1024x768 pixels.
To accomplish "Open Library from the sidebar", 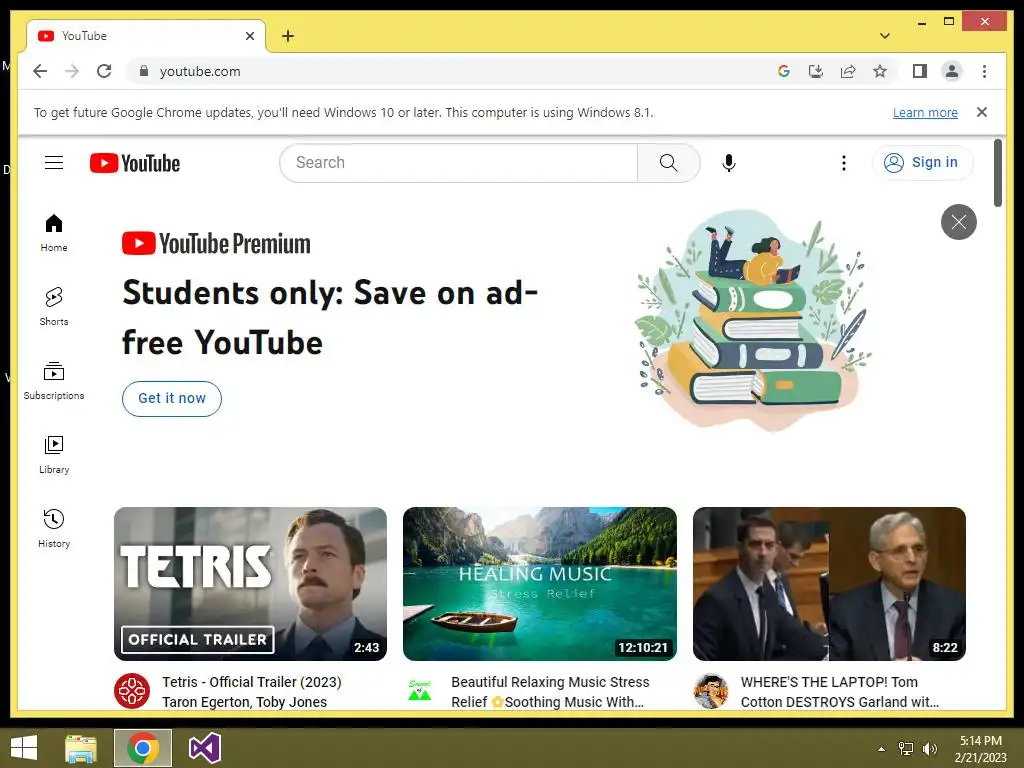I will coord(54,455).
